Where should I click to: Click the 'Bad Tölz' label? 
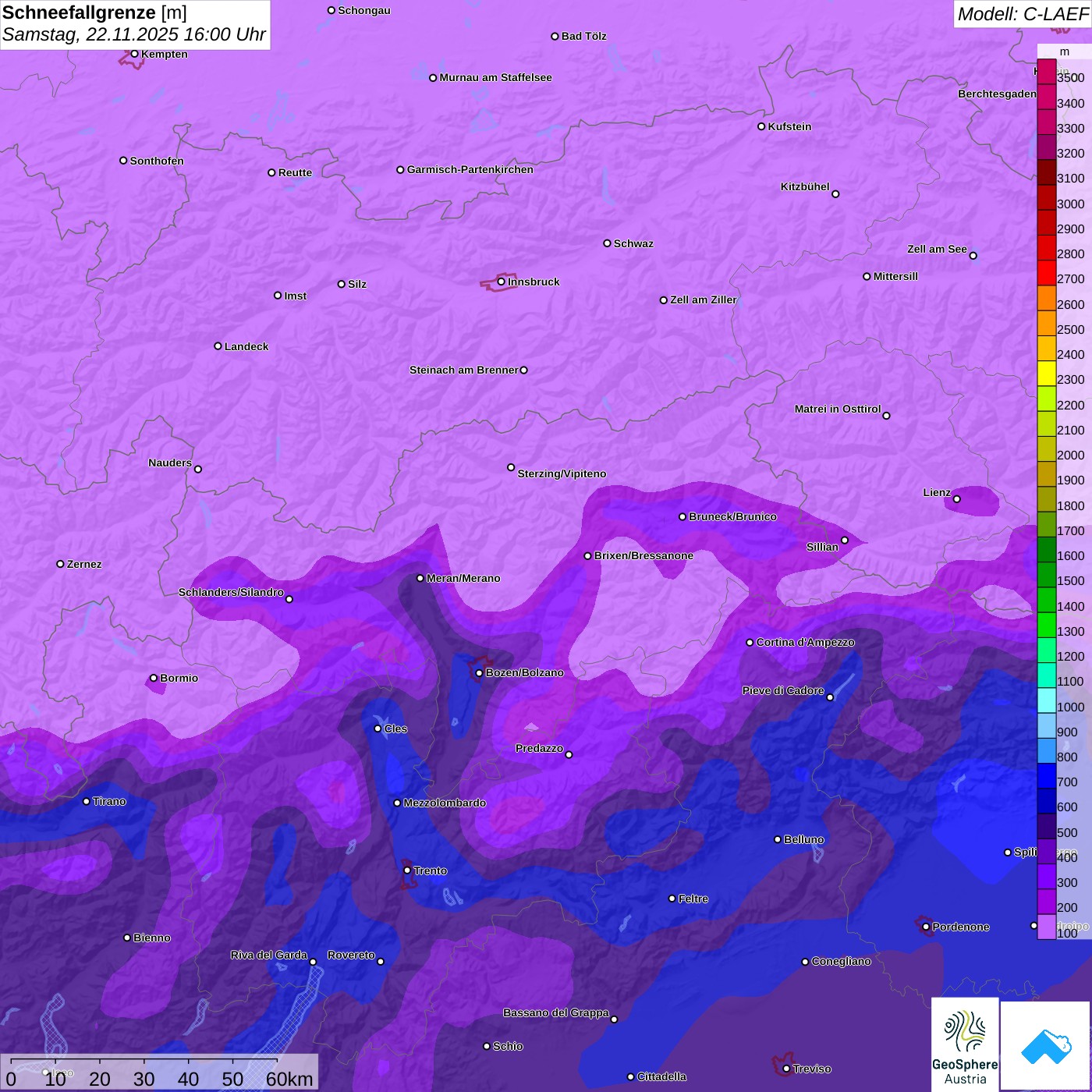tap(584, 37)
